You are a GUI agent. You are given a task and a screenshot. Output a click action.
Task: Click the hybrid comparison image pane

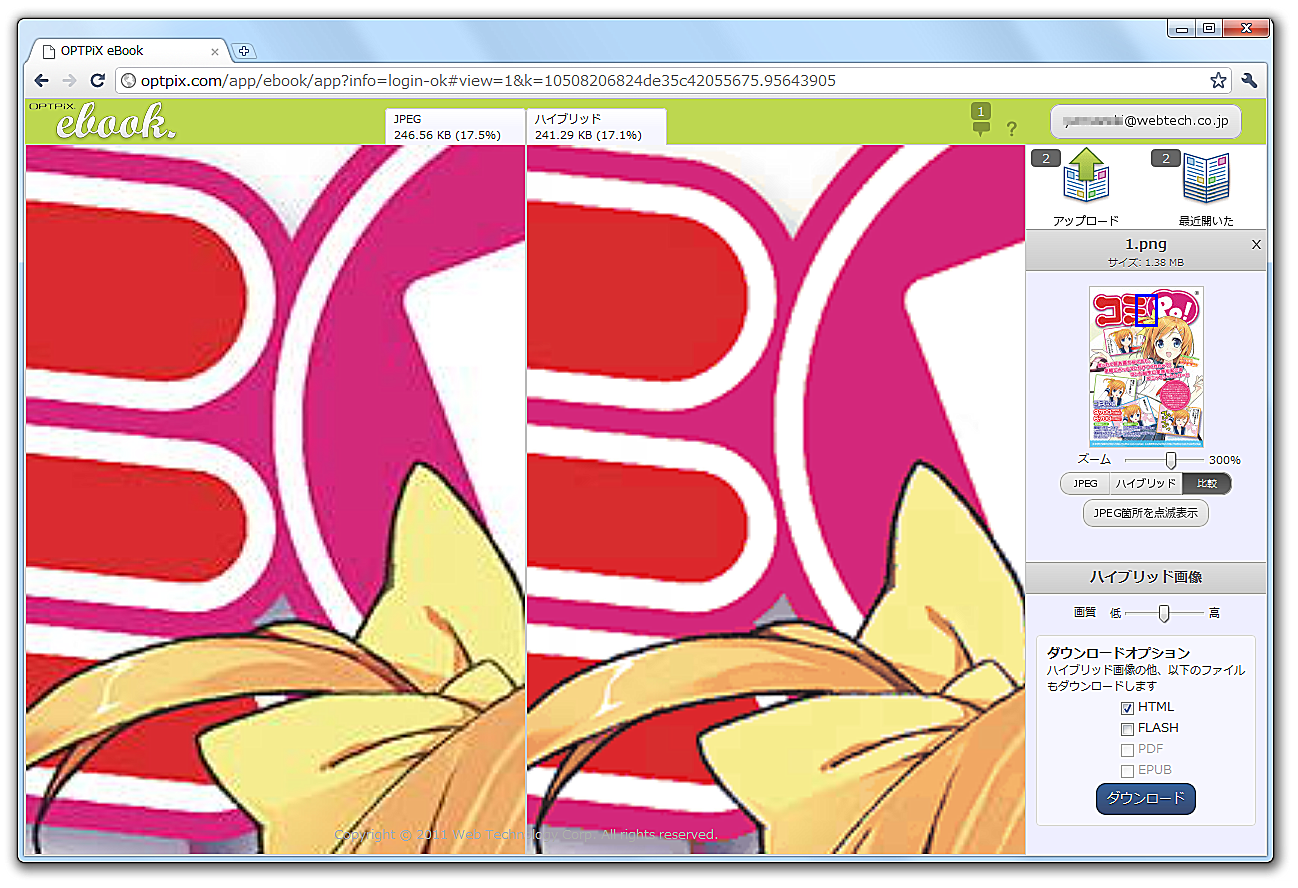point(776,499)
